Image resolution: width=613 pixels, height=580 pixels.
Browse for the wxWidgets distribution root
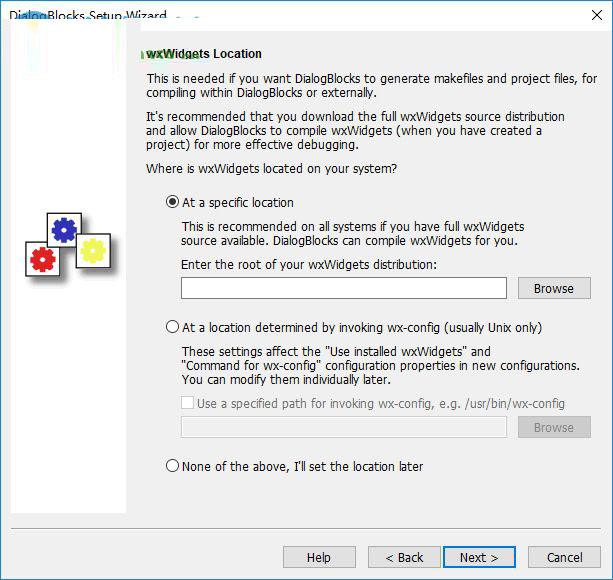click(x=554, y=288)
